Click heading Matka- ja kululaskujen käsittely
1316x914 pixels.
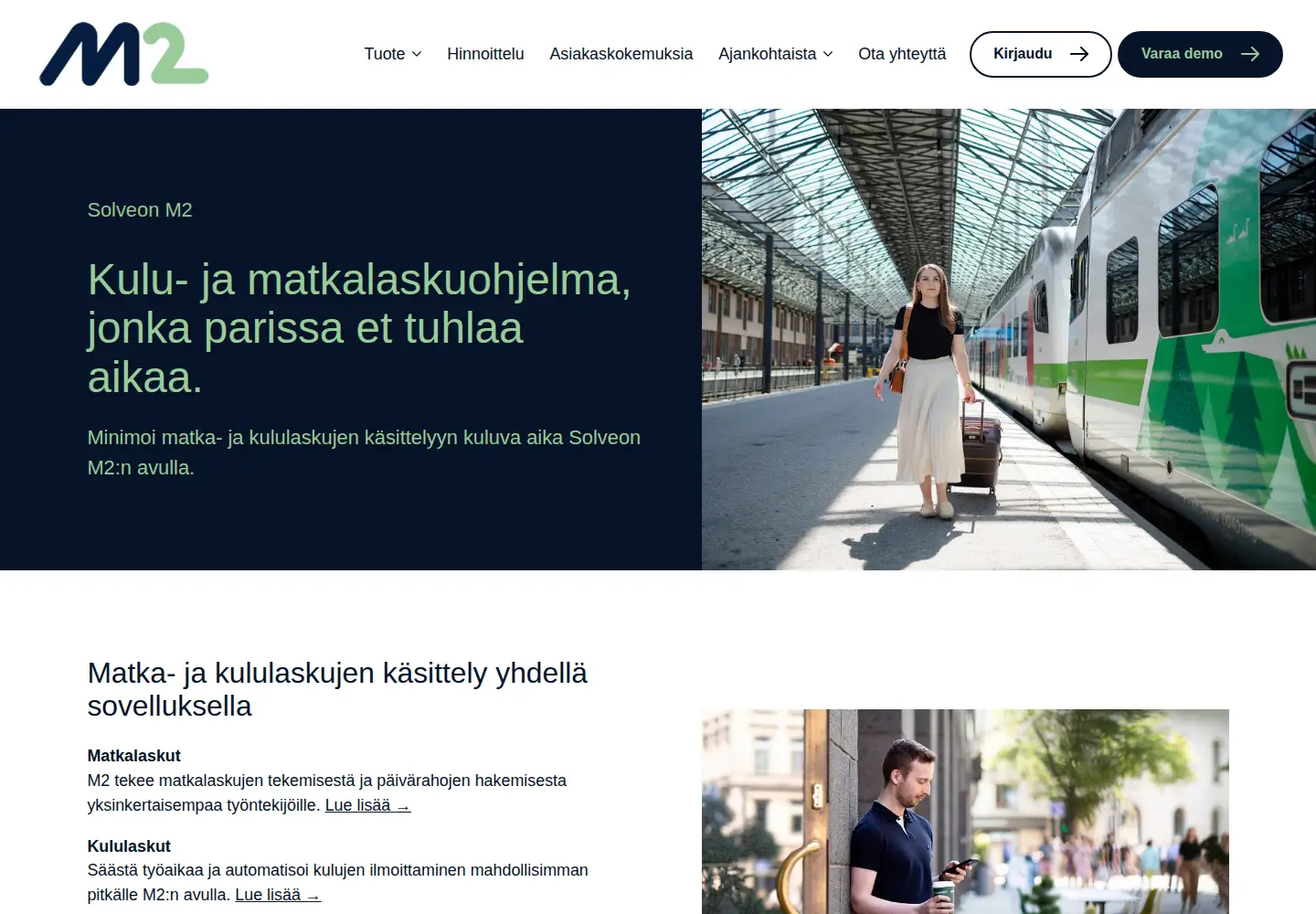(x=337, y=689)
